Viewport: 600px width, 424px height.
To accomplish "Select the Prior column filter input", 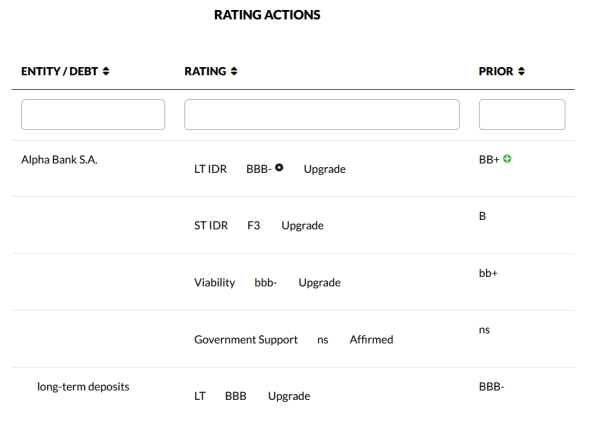I will click(521, 114).
